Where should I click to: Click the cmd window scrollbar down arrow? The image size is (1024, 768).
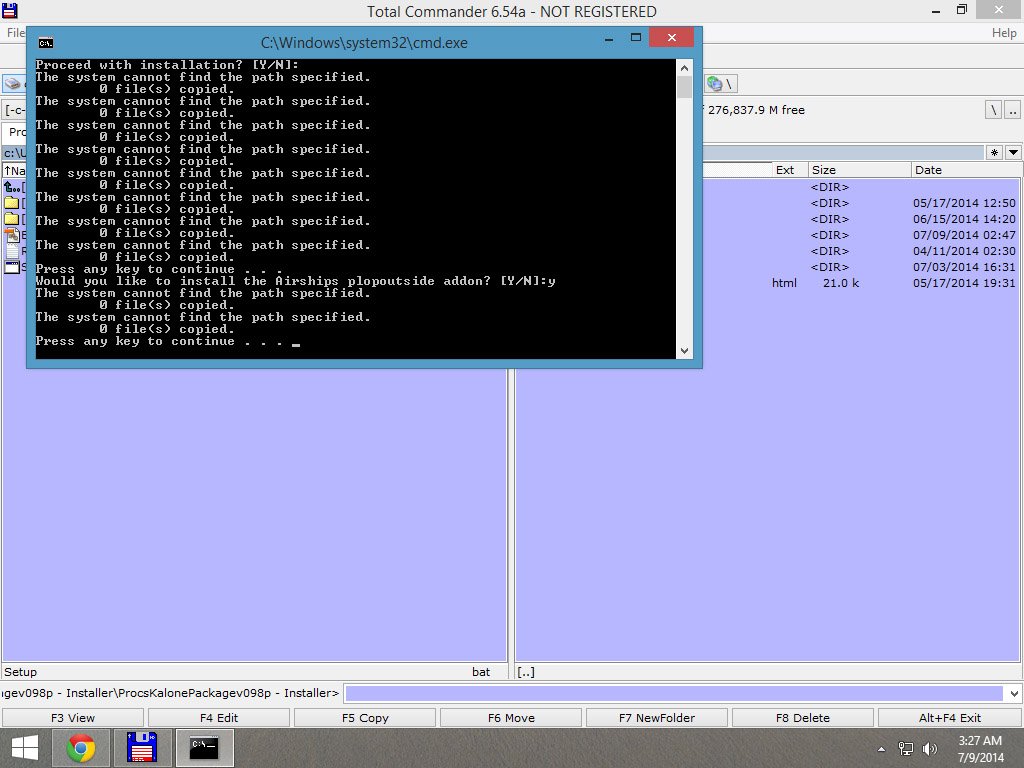pyautogui.click(x=684, y=351)
